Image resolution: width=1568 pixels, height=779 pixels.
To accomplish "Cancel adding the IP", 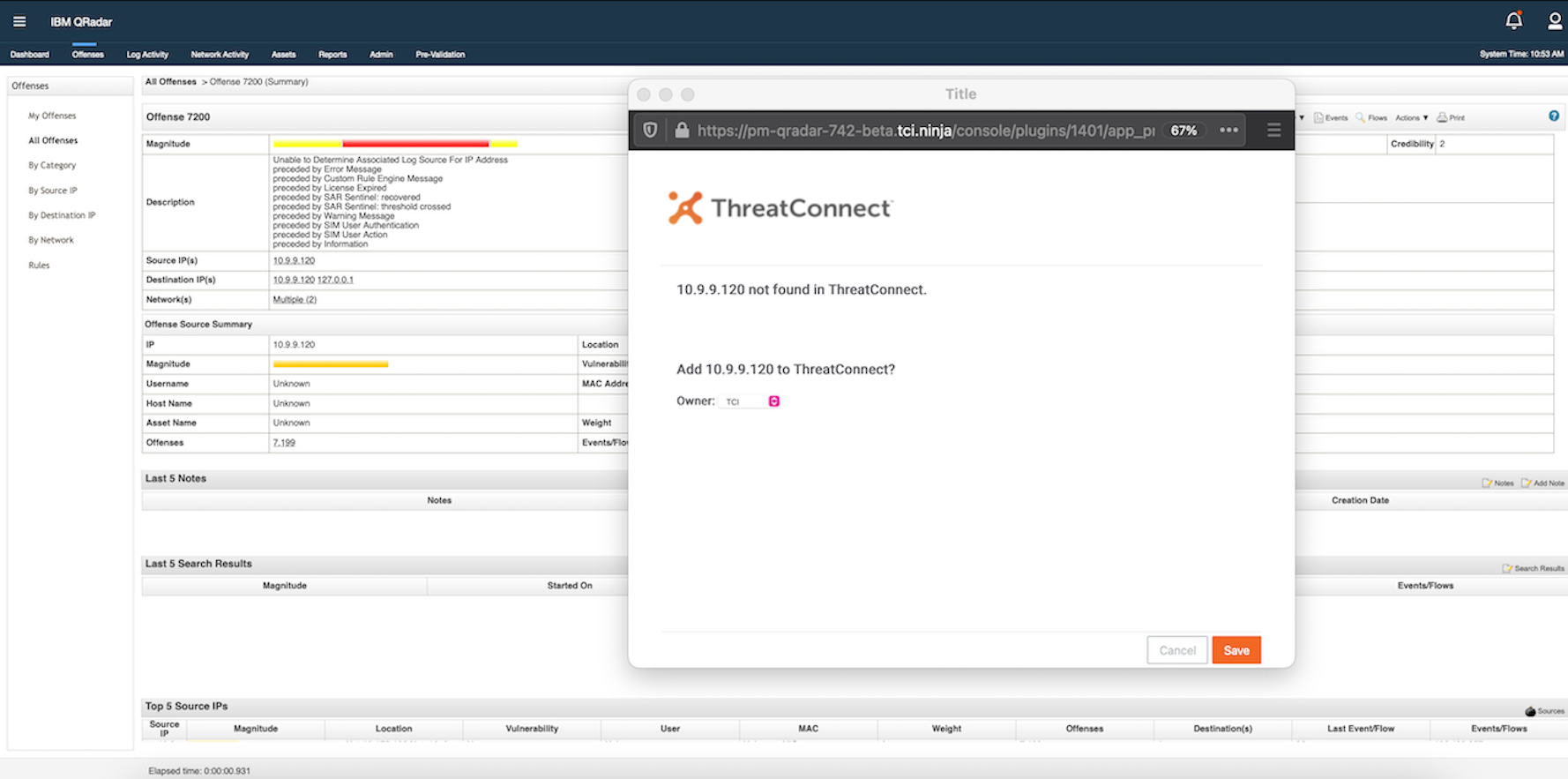I will 1177,650.
